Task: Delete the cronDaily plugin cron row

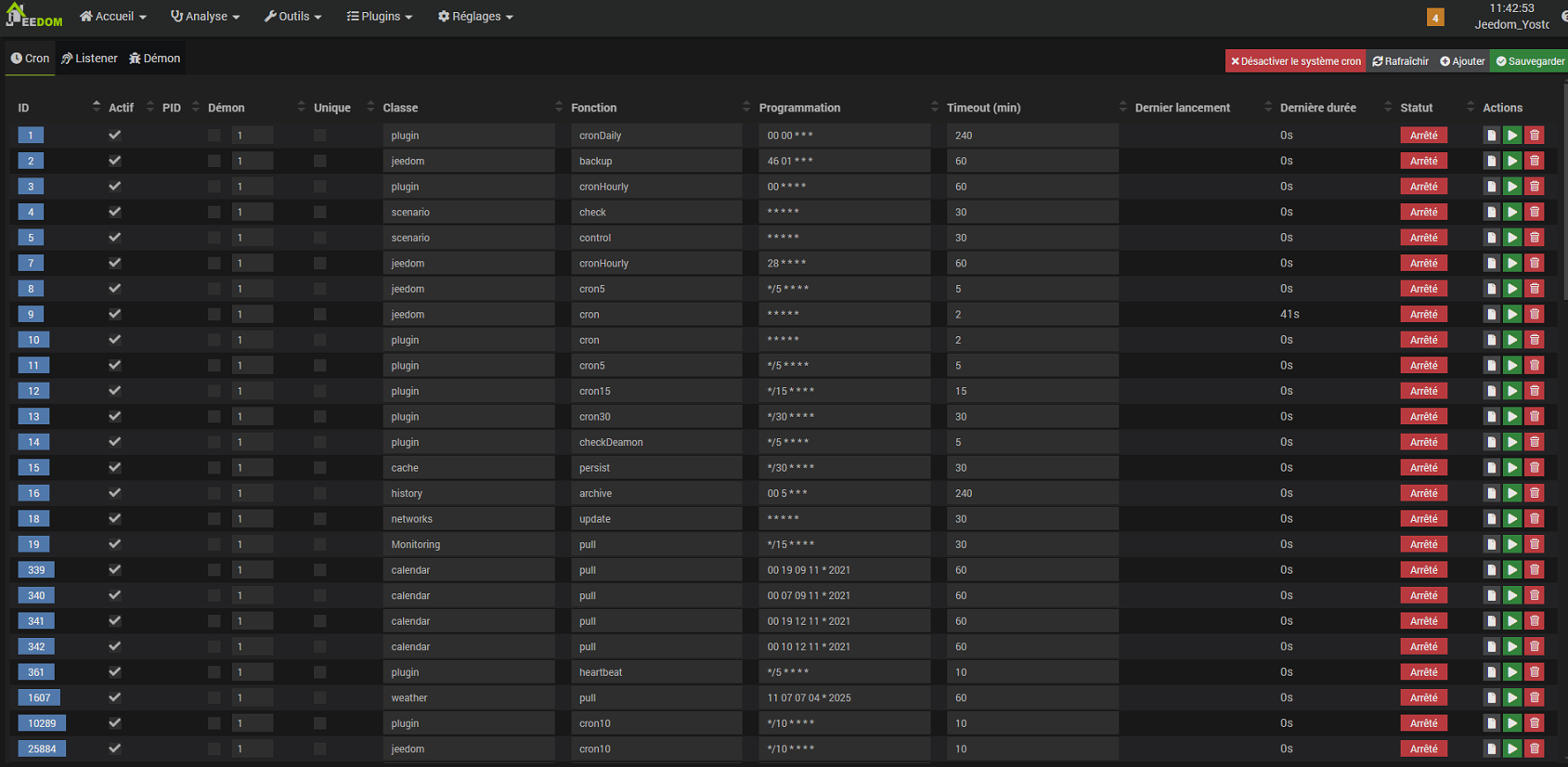Action: [x=1535, y=136]
